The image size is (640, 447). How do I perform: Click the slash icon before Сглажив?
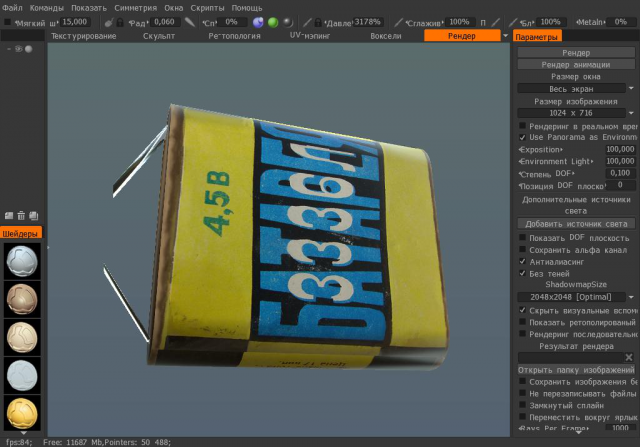(x=398, y=22)
